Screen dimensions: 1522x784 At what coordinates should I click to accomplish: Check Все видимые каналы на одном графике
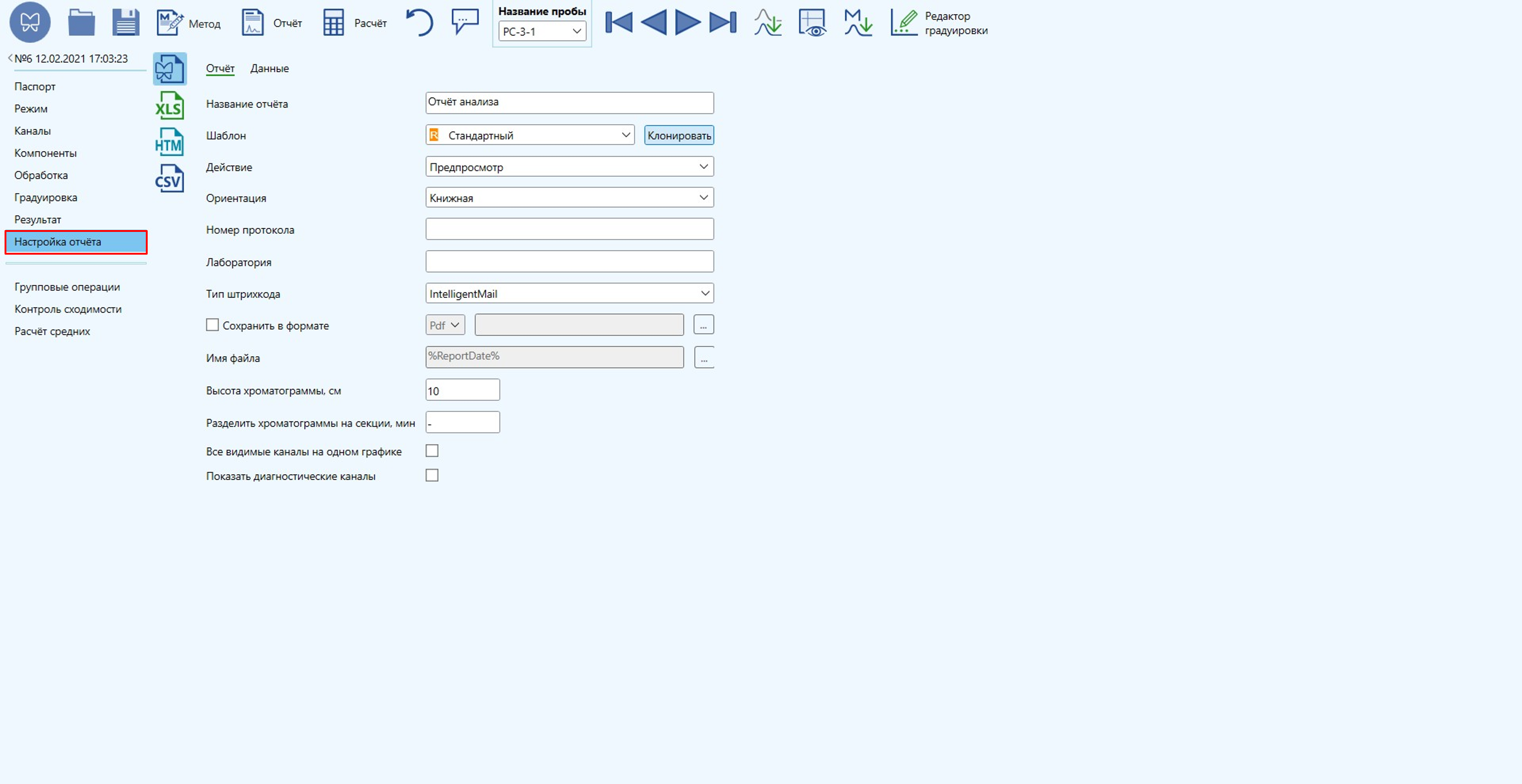pos(432,451)
